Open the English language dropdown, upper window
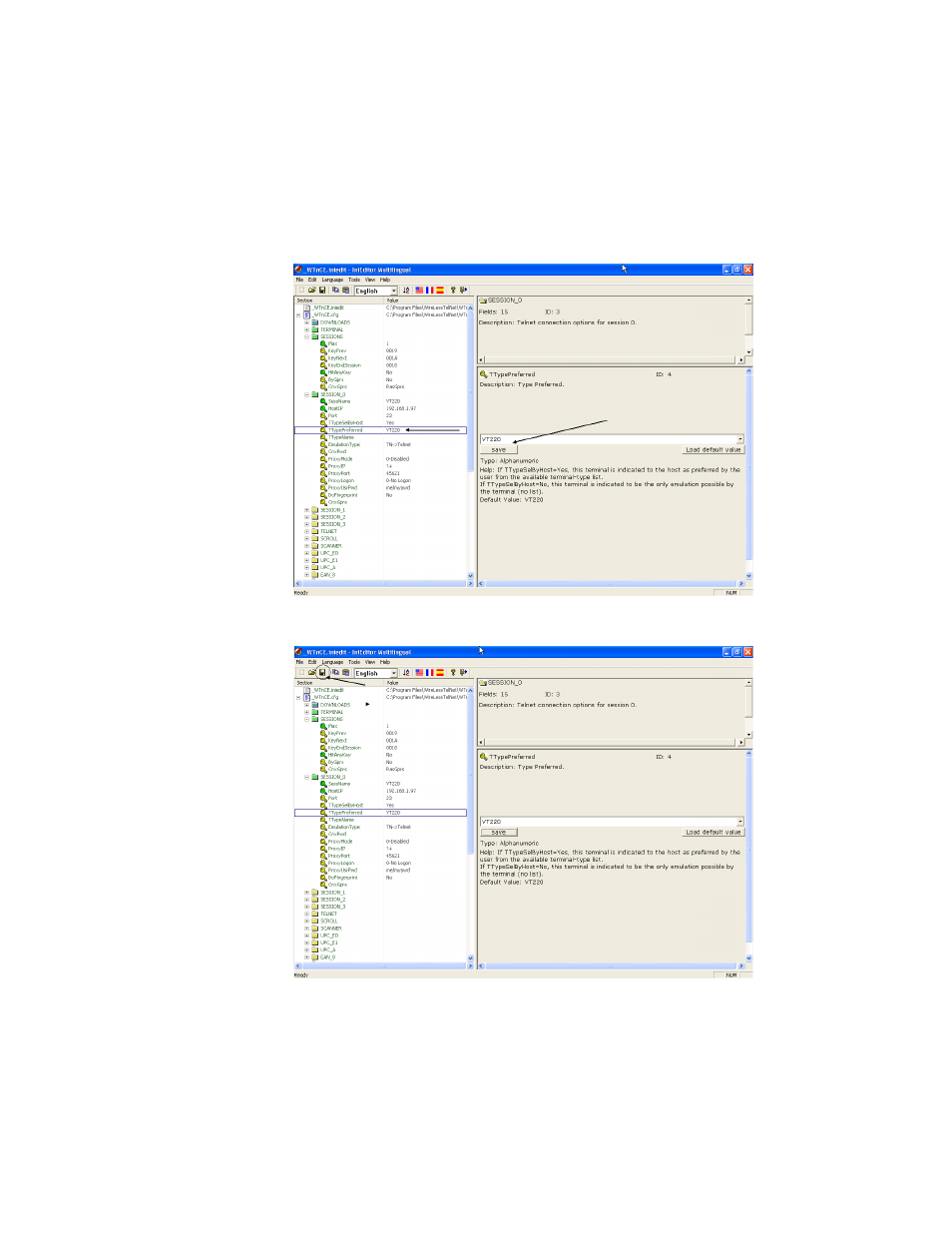The width and height of the screenshot is (952, 1233). point(394,291)
